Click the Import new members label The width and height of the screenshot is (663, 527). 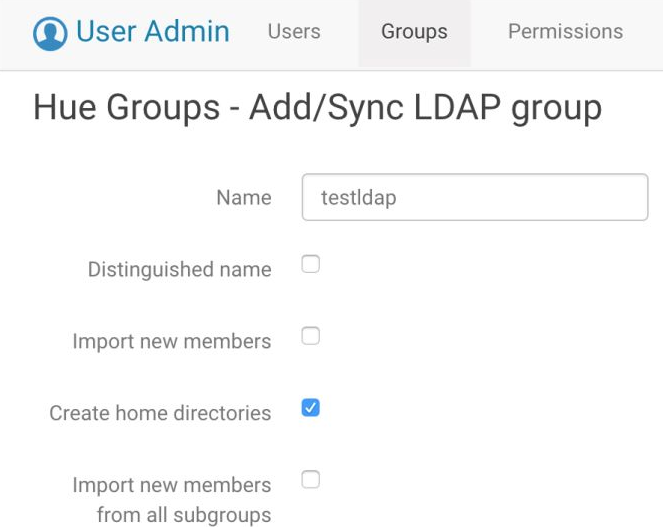(x=171, y=341)
